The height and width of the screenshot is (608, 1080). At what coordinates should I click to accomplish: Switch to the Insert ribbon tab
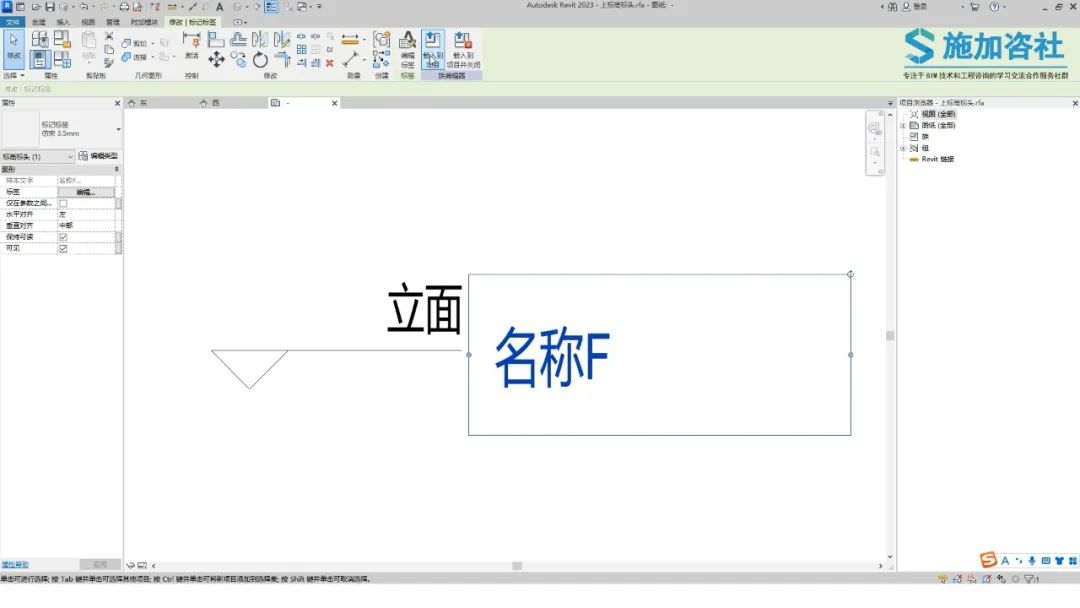(x=63, y=22)
